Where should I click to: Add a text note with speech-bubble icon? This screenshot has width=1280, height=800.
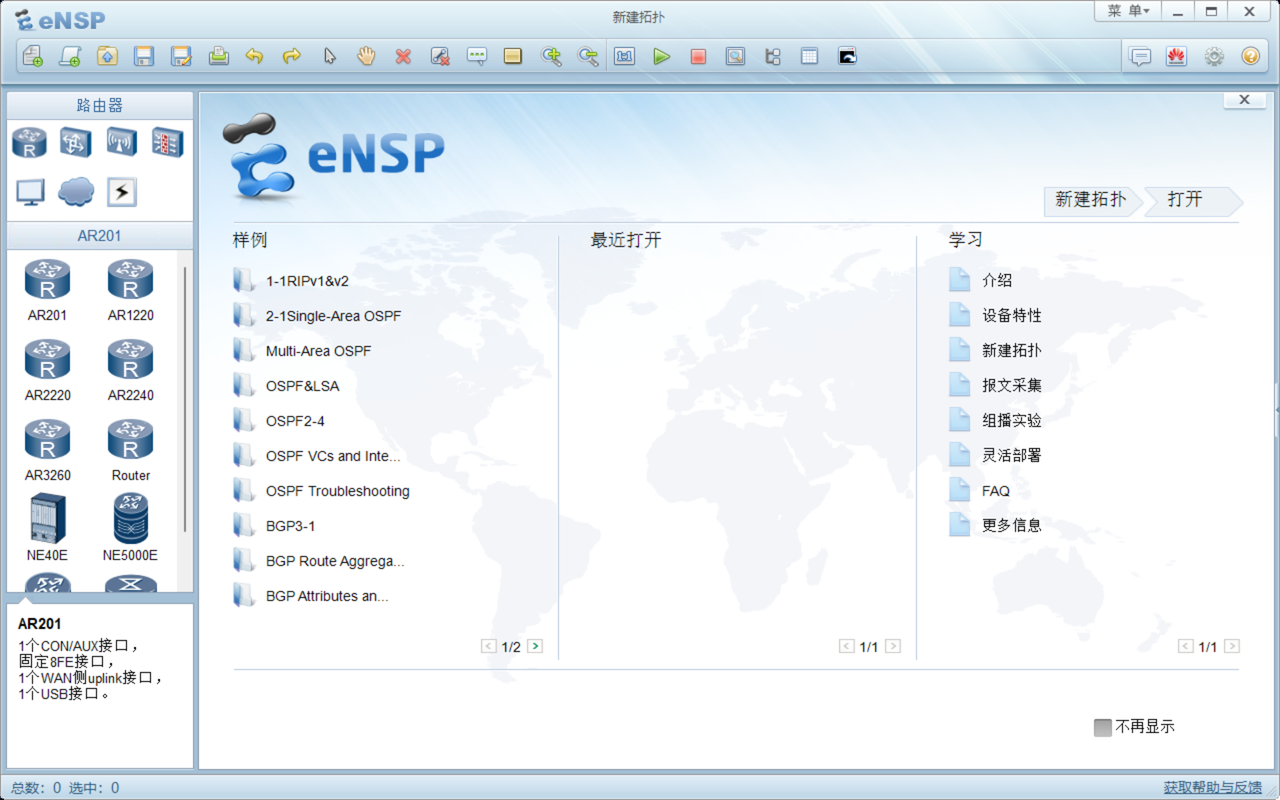point(477,56)
